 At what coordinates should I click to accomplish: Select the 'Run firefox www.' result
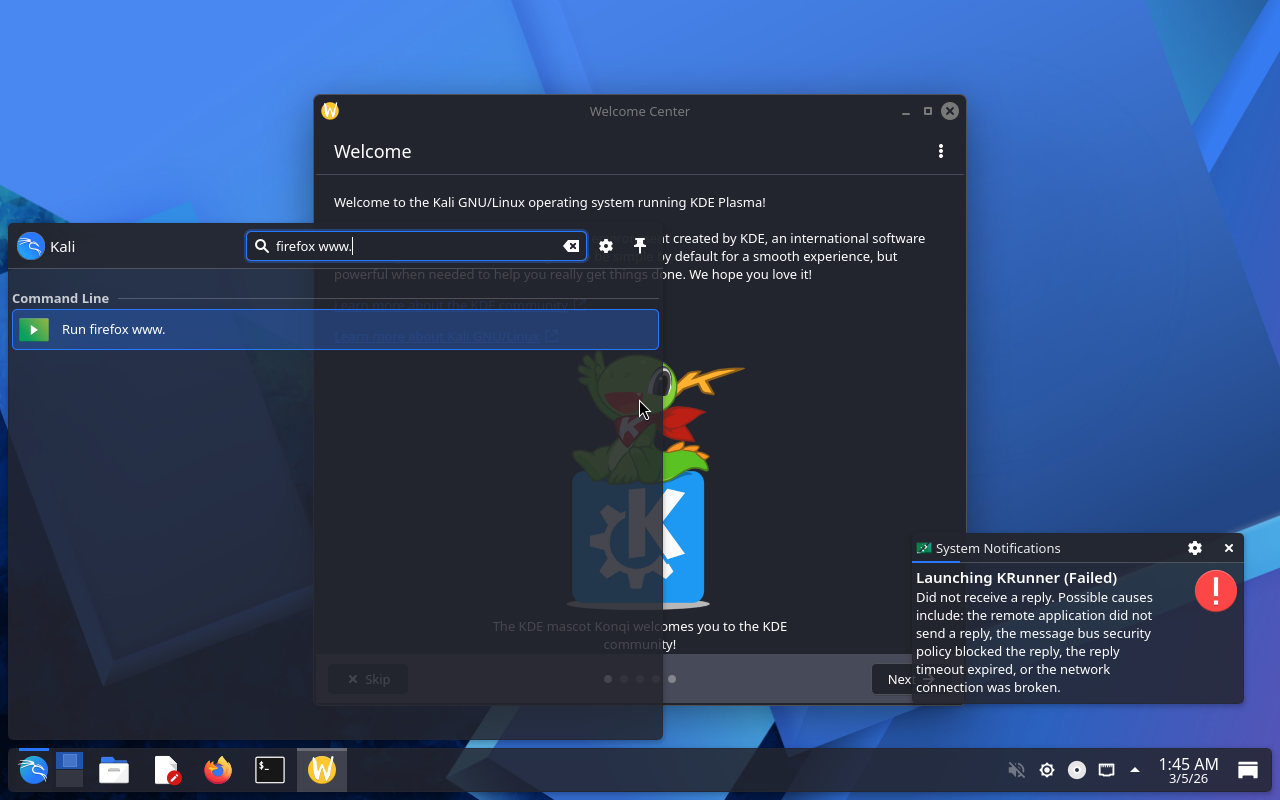(x=335, y=329)
